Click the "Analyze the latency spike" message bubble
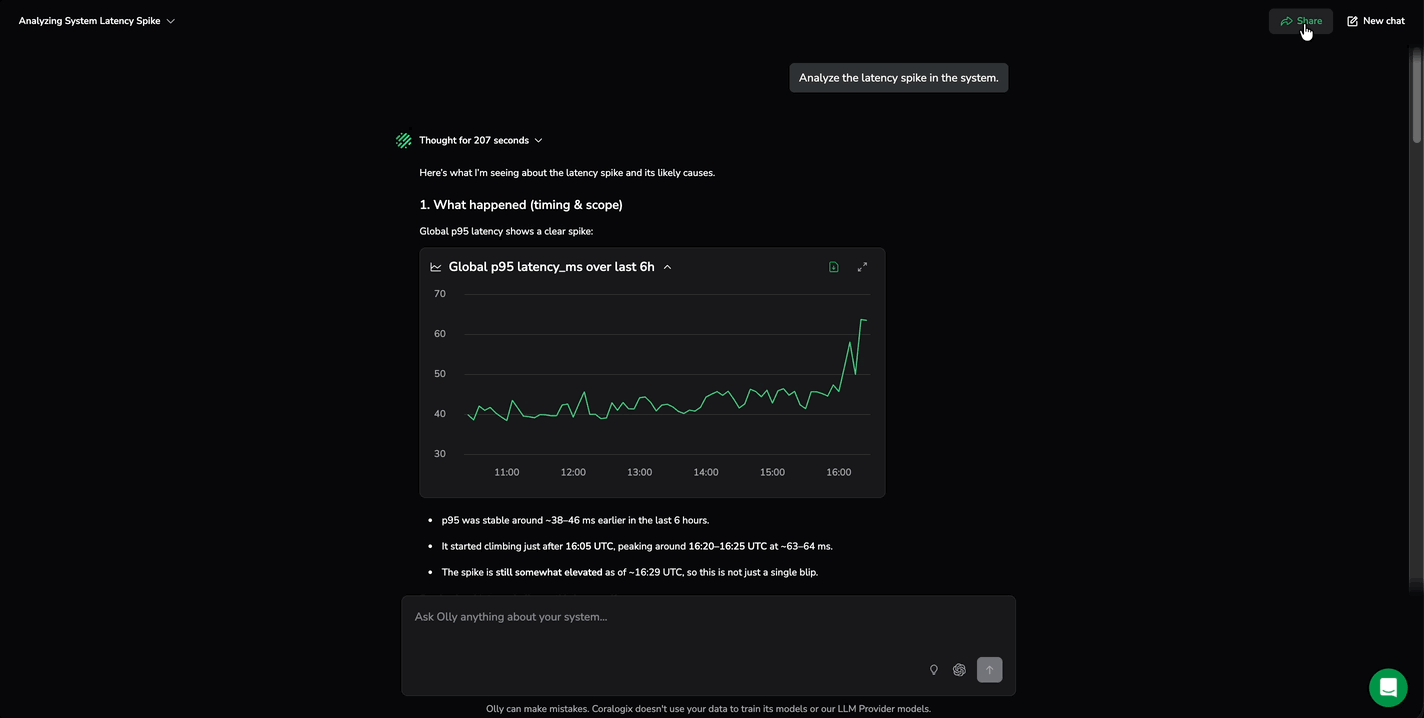The height and width of the screenshot is (718, 1424). click(898, 78)
